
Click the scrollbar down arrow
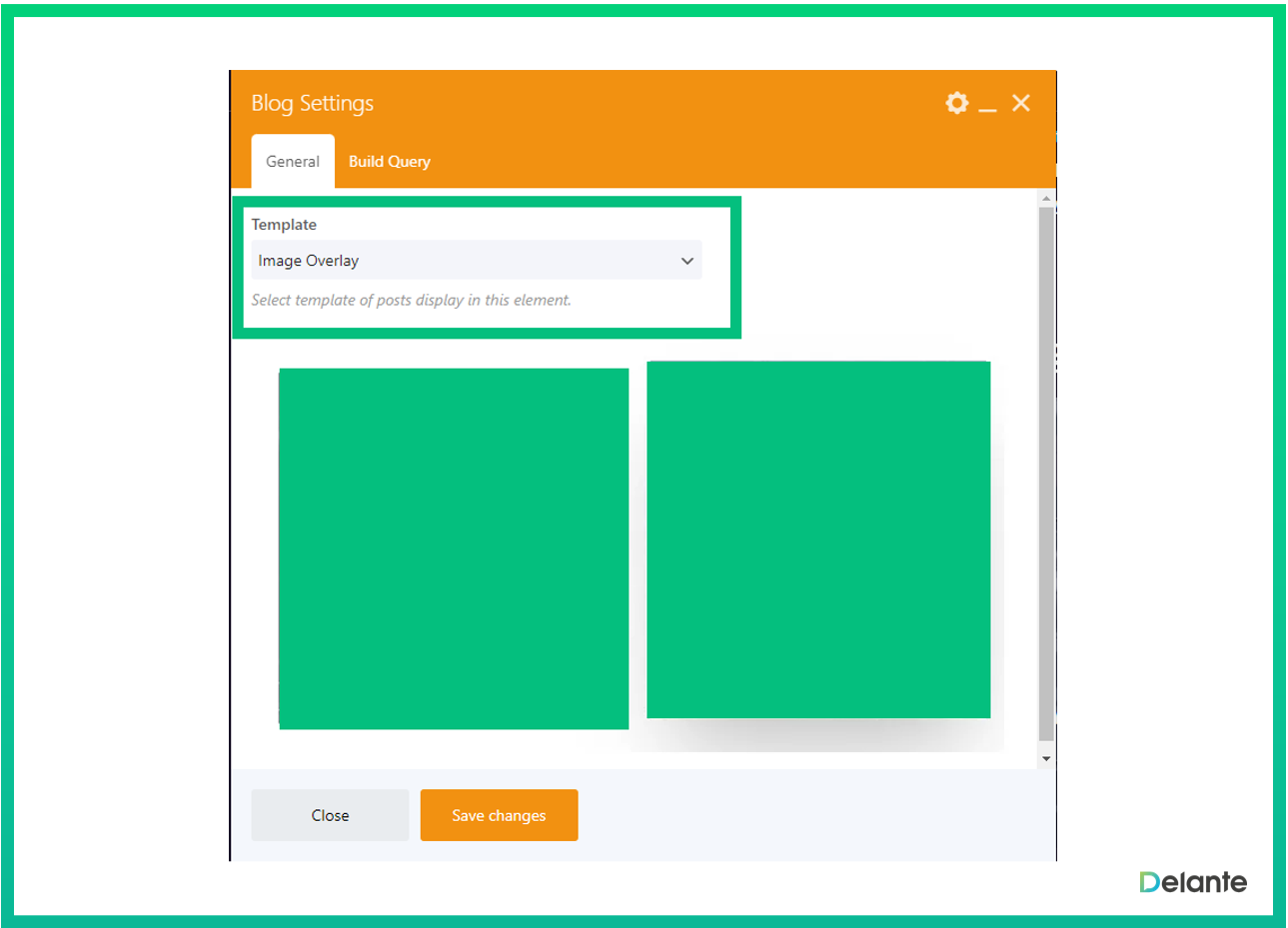[1046, 759]
